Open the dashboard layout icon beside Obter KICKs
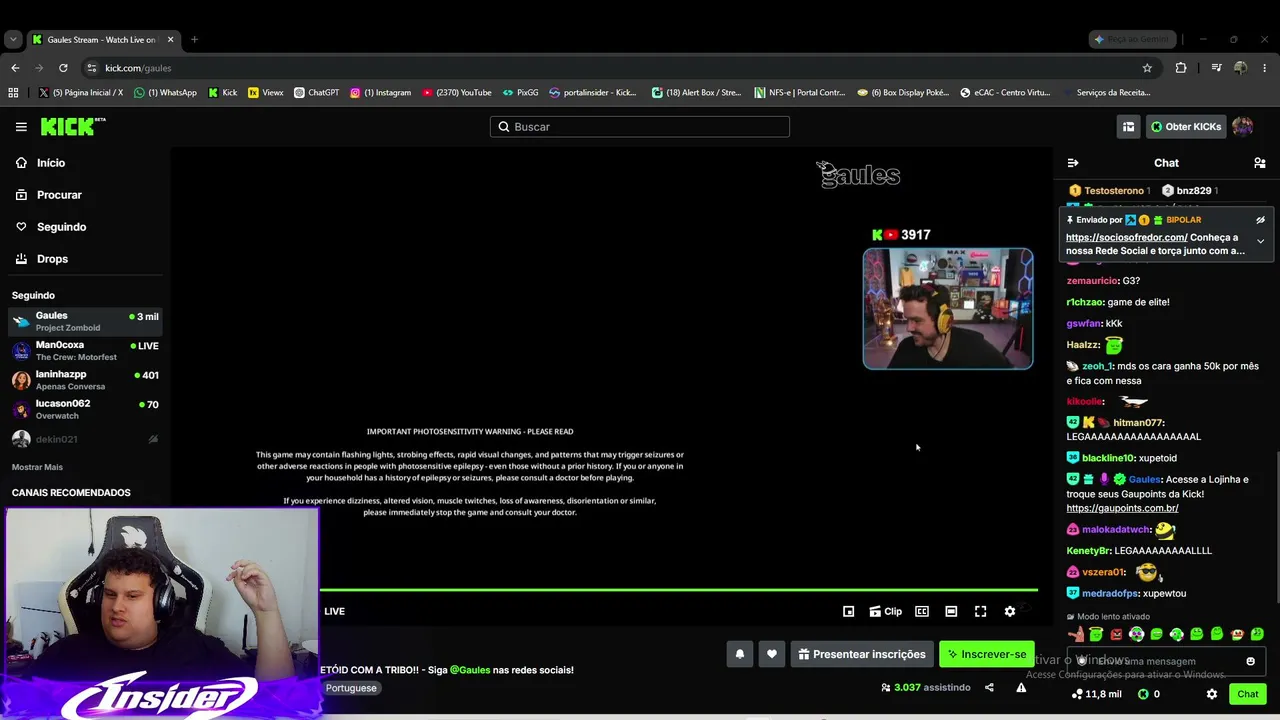 [x=1128, y=127]
